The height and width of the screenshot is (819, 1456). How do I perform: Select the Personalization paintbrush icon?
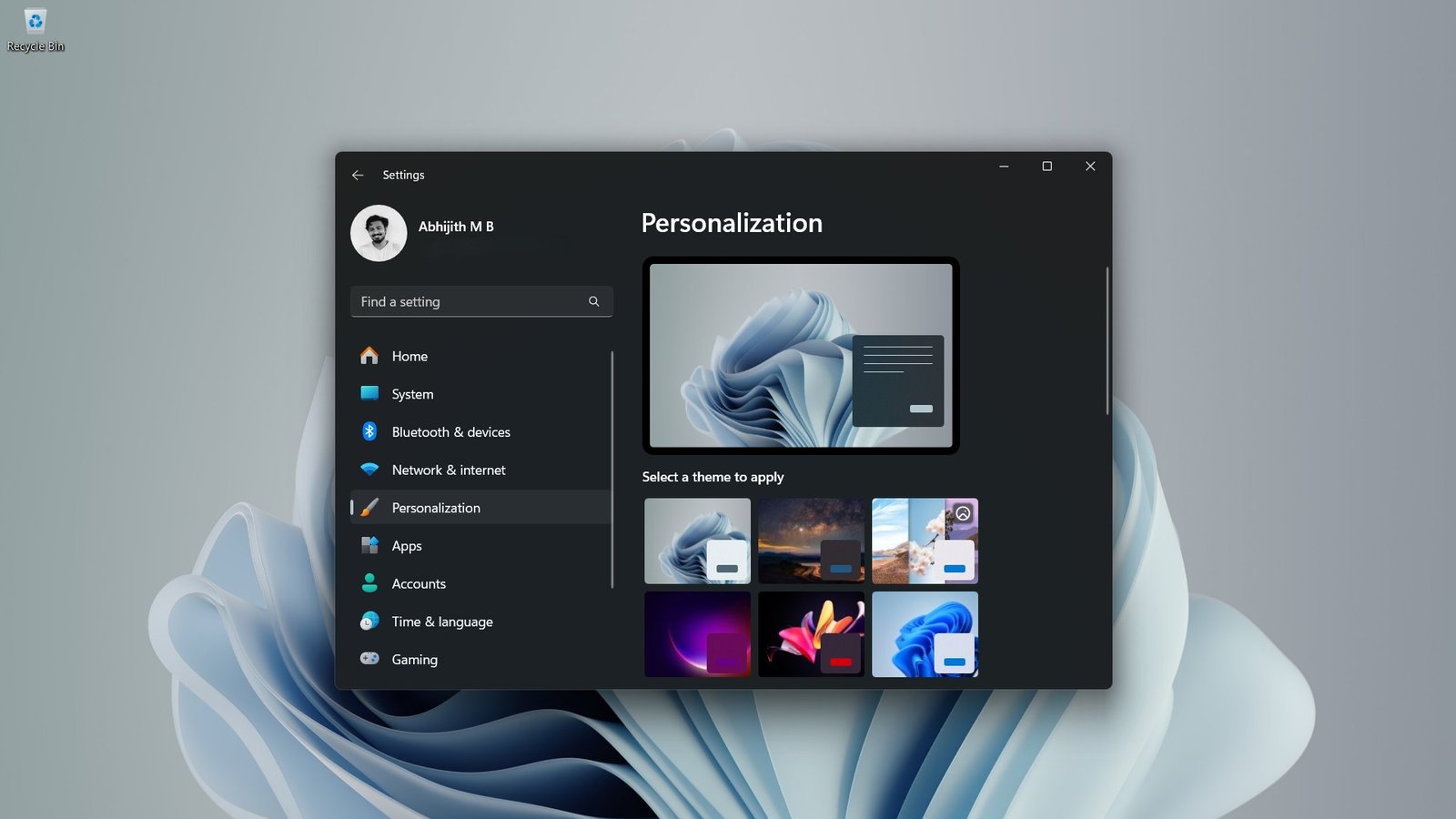pos(369,507)
